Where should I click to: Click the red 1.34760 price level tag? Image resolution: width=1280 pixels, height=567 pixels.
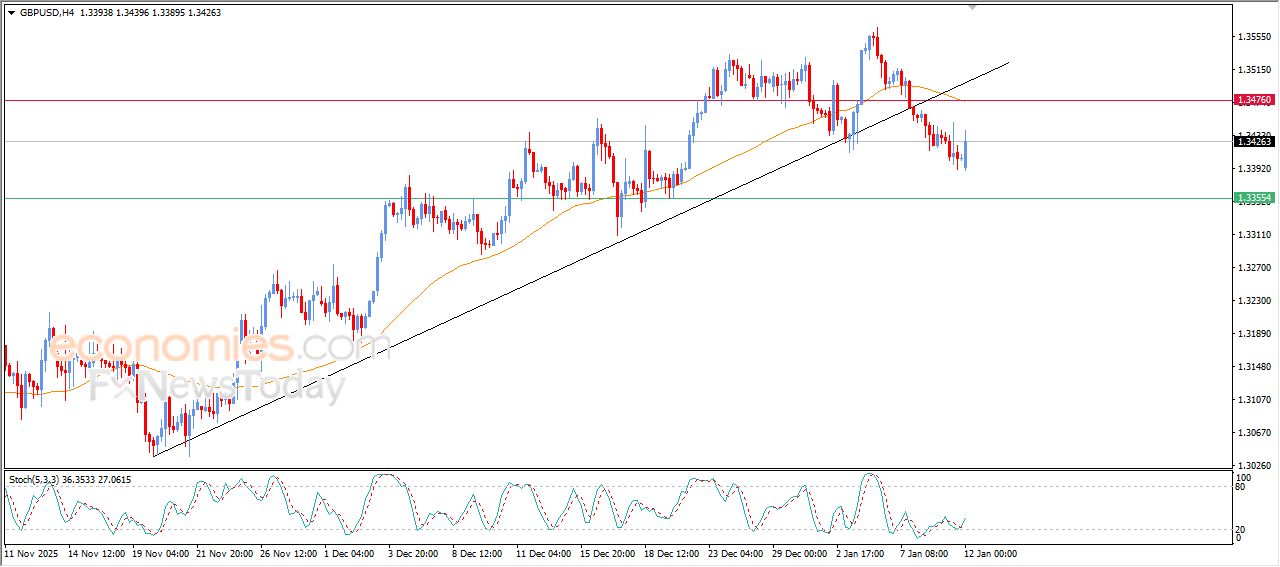tap(1254, 100)
